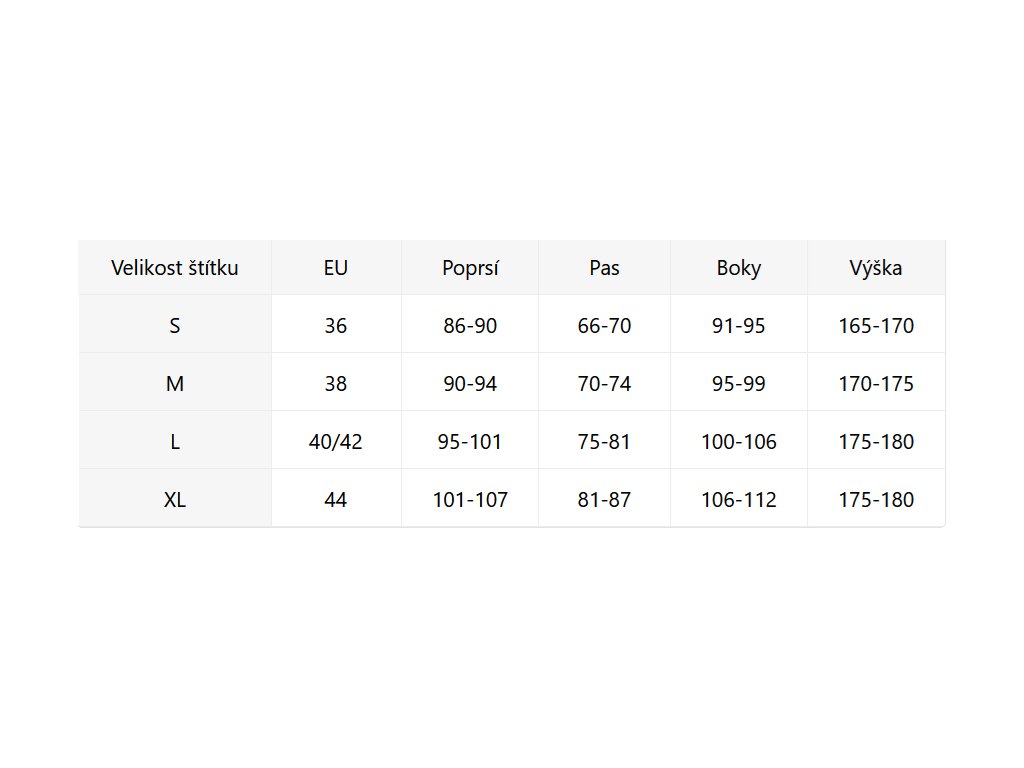Click the Pas column header
The image size is (1024, 768).
pos(604,268)
